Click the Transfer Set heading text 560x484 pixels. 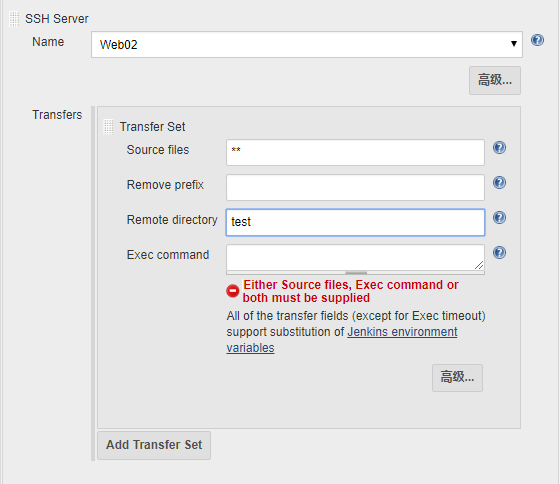point(152,127)
